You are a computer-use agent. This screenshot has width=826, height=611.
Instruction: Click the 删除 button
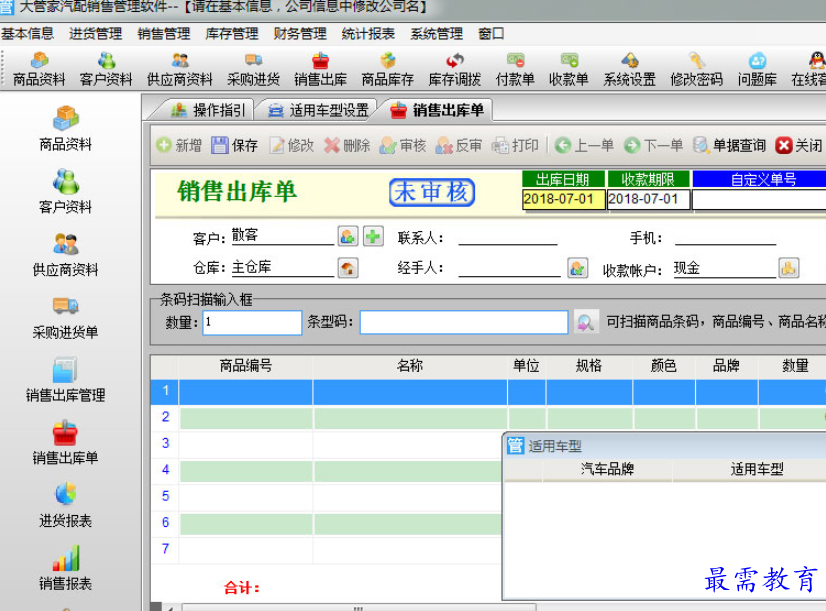click(x=347, y=145)
